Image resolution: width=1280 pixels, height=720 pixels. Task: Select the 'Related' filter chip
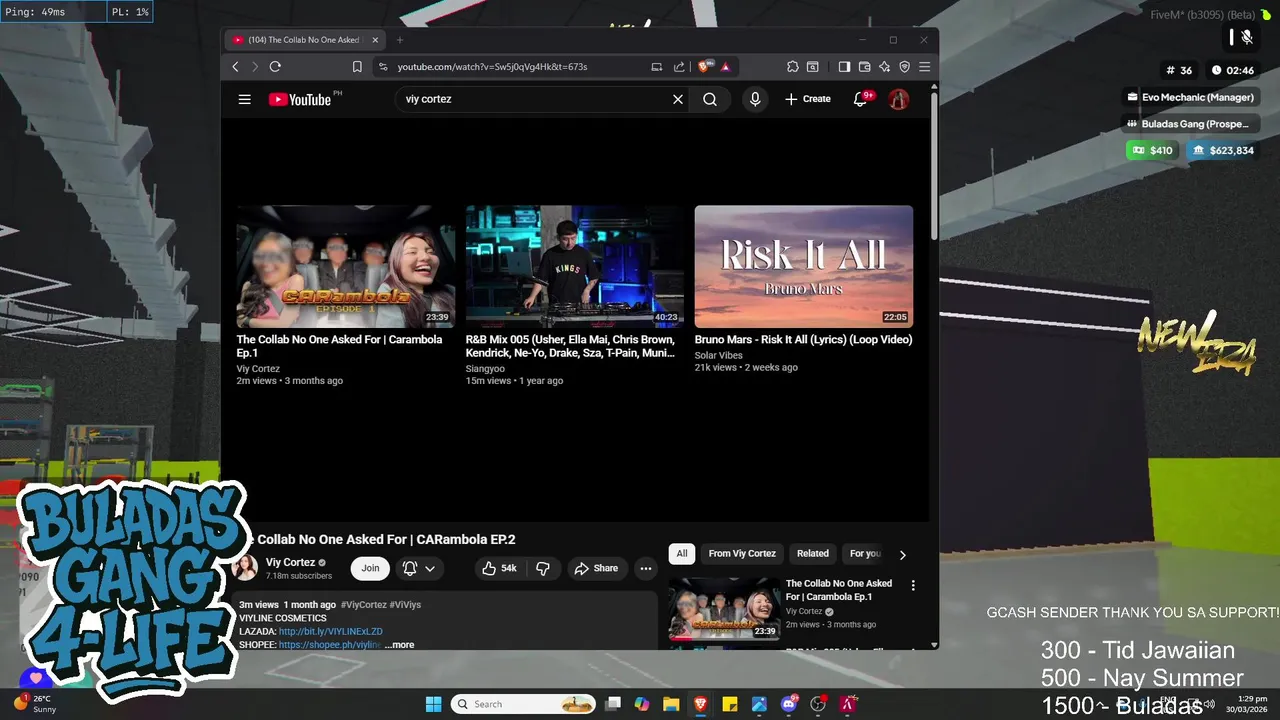pos(813,553)
